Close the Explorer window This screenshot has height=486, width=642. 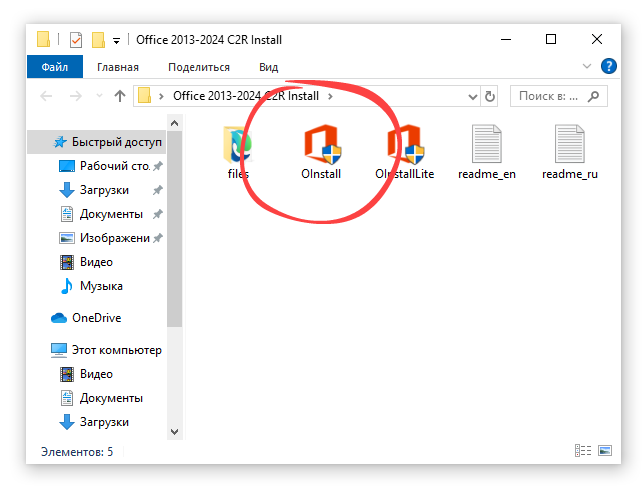pos(597,39)
